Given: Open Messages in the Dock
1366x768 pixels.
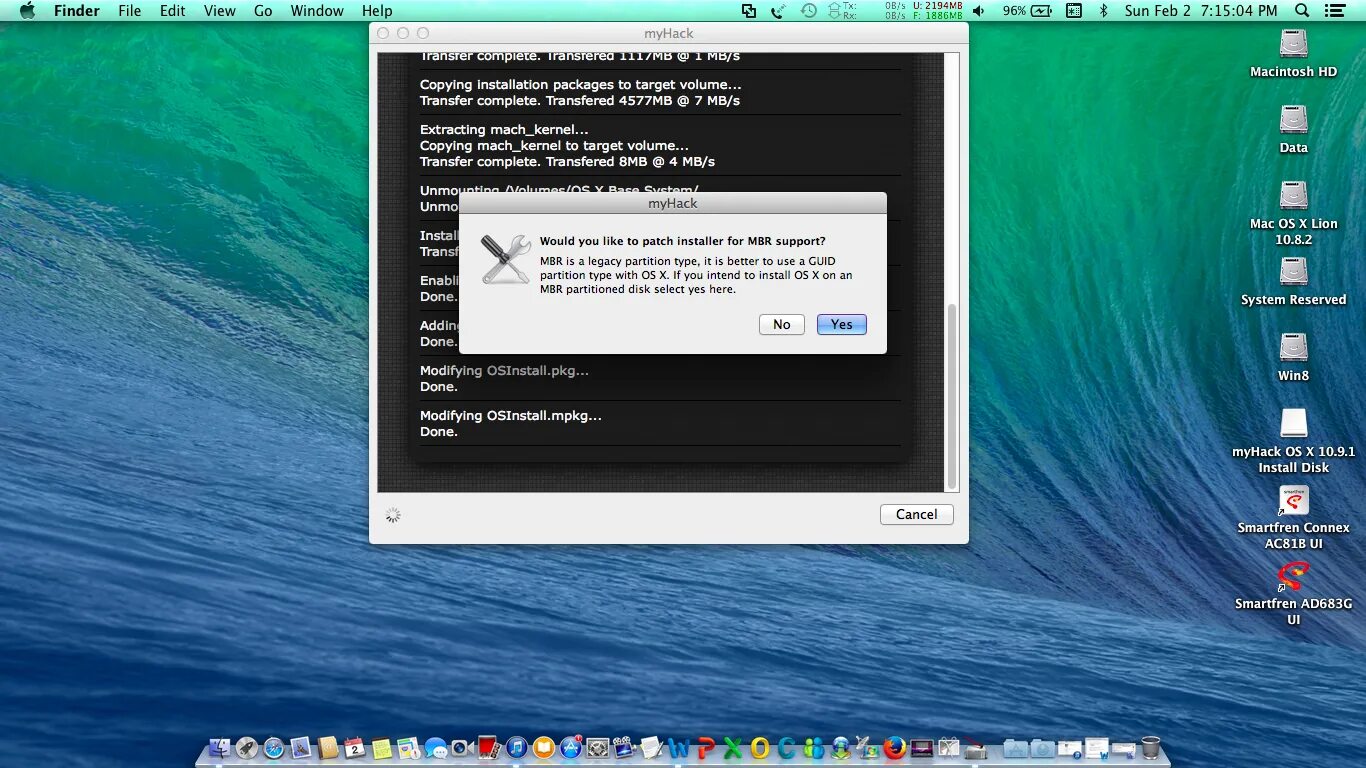Looking at the screenshot, I should [x=435, y=748].
